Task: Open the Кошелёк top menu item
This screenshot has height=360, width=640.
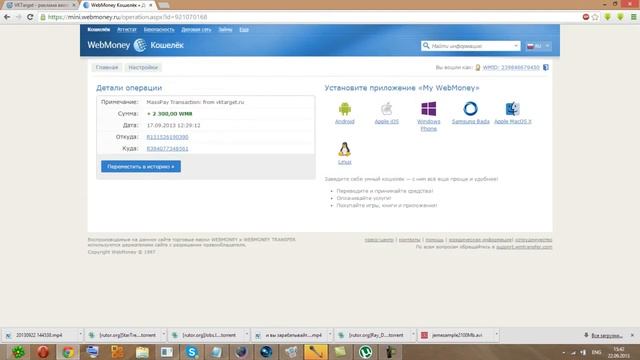Action: coord(99,29)
